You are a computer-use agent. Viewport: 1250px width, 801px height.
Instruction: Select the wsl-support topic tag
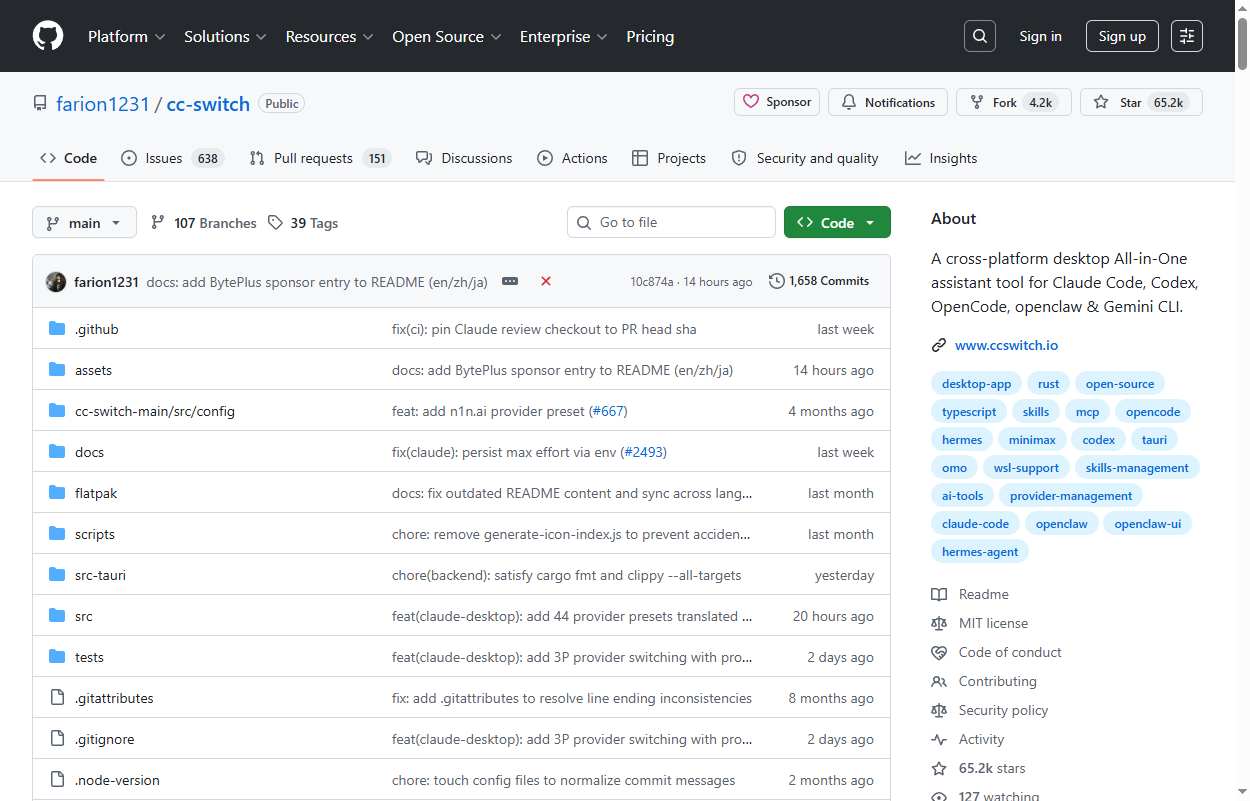(x=1026, y=468)
